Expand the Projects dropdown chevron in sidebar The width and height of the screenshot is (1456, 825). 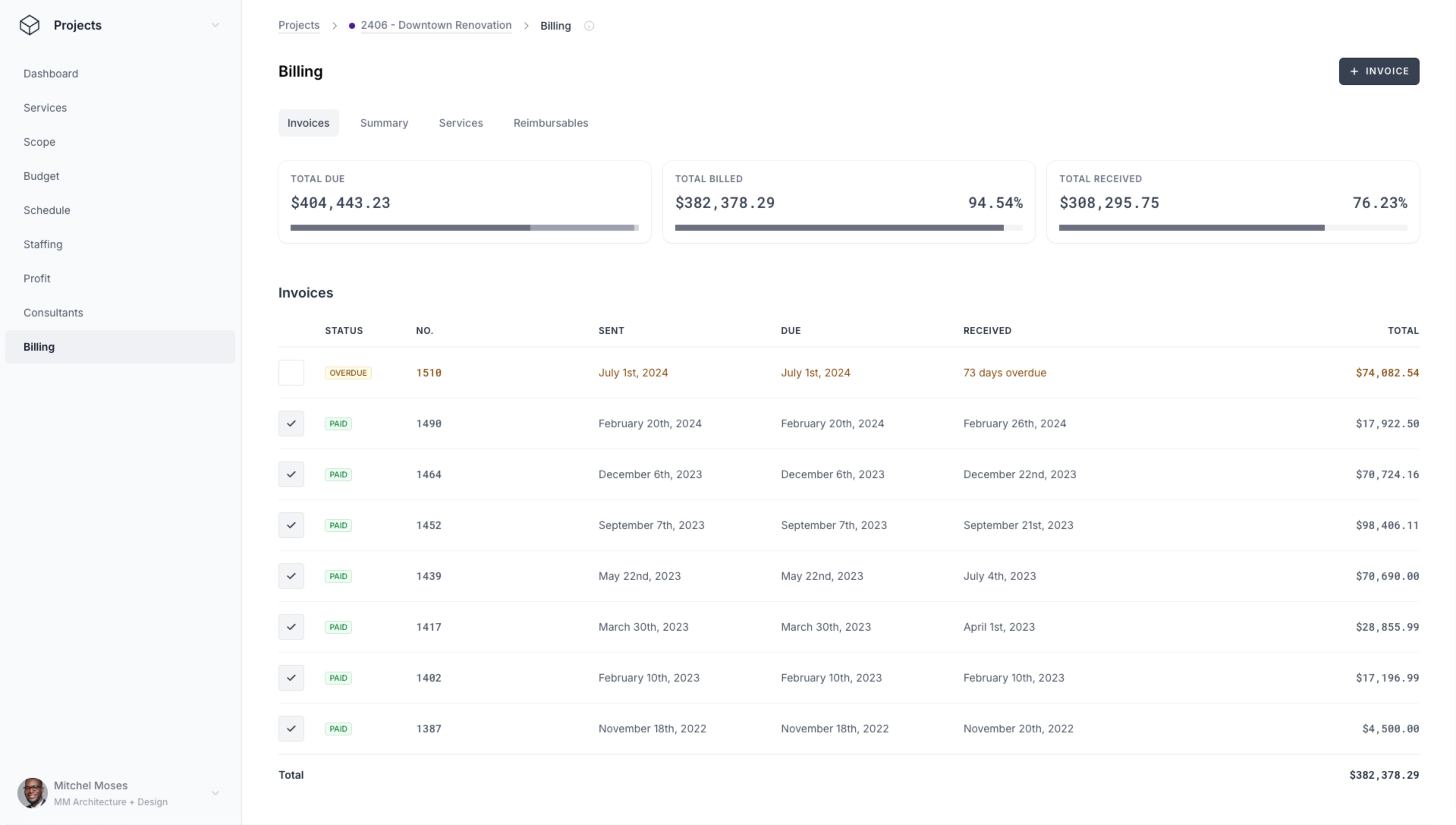(x=215, y=25)
